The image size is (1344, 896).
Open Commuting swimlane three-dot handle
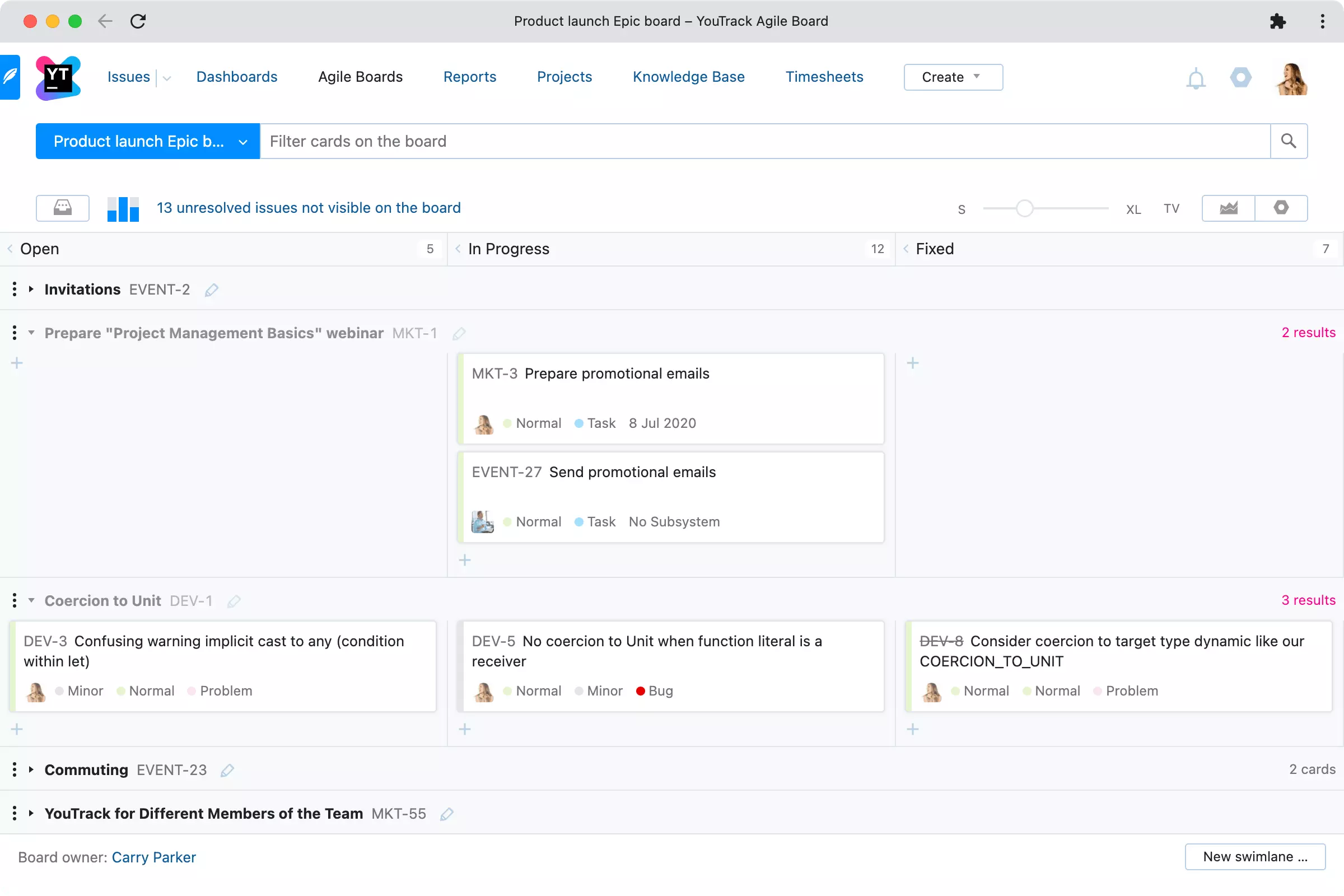[15, 769]
